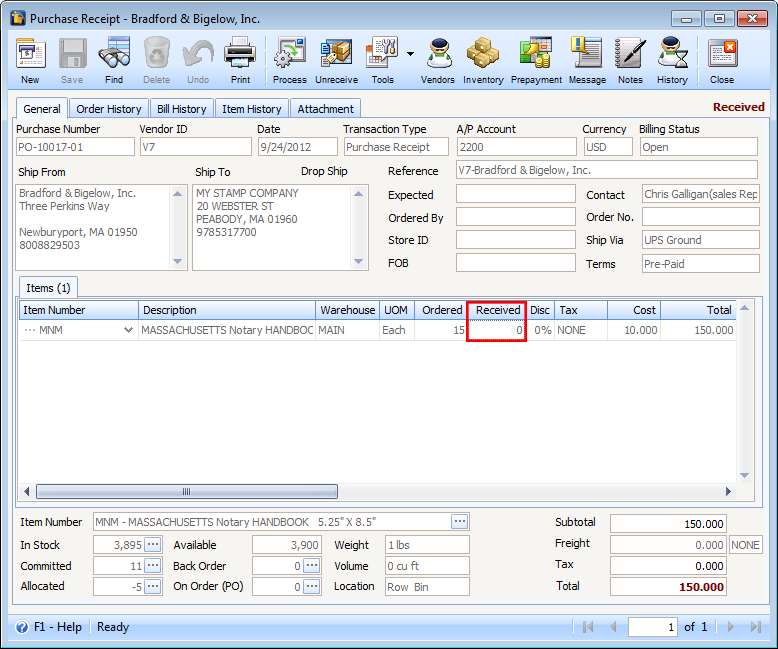Click the Unreceive toolbar icon
The height and width of the screenshot is (649, 778).
[336, 54]
